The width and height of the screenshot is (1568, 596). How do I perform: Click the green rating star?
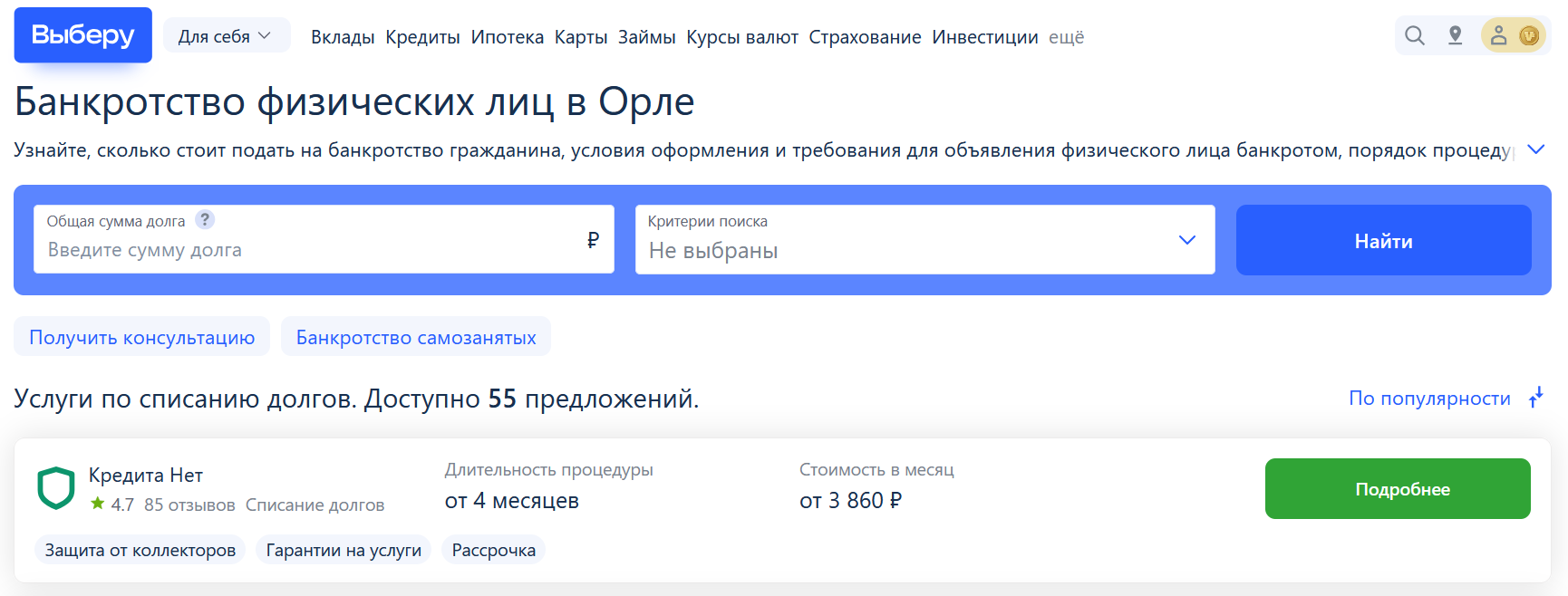click(97, 503)
